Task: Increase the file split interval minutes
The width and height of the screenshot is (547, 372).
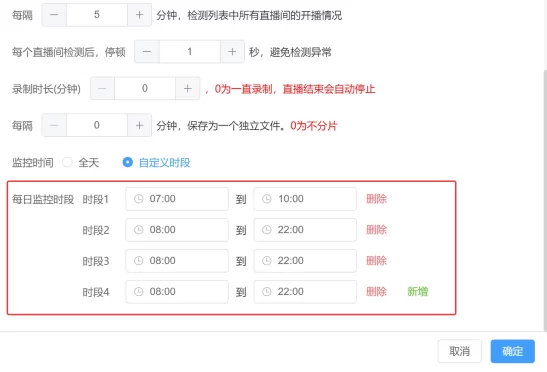Action: coord(140,125)
